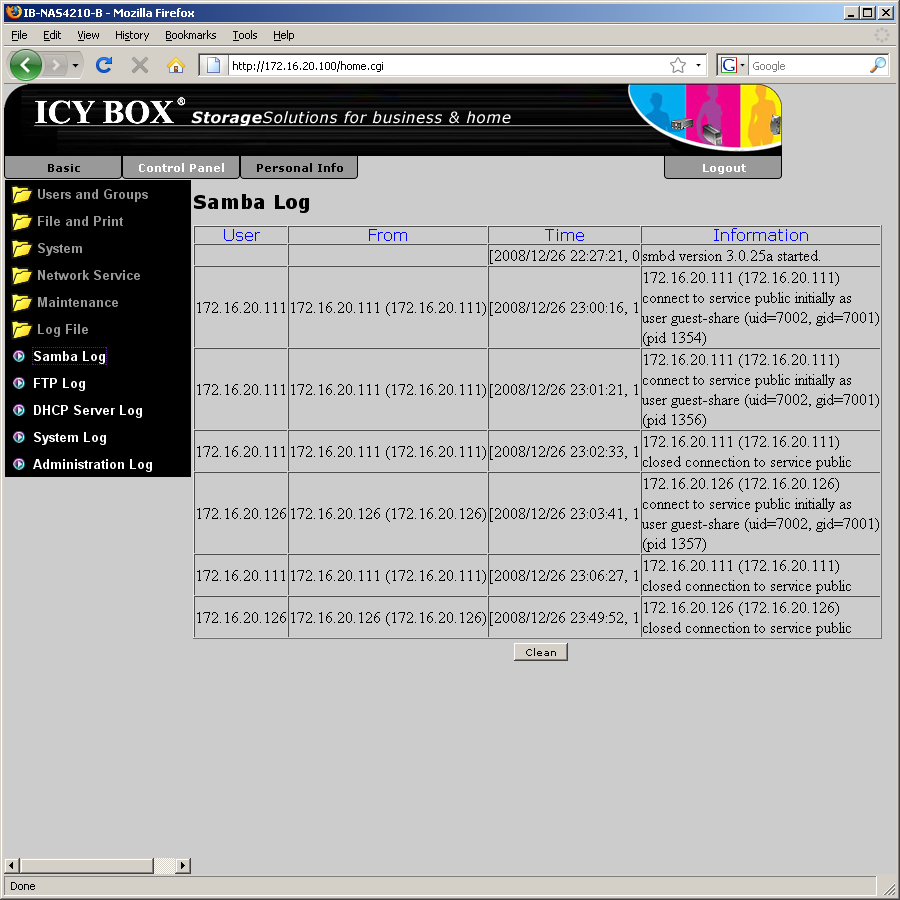Screen dimensions: 900x900
Task: Click the sidebar horizontal scrollbar thumb
Action: 87,865
